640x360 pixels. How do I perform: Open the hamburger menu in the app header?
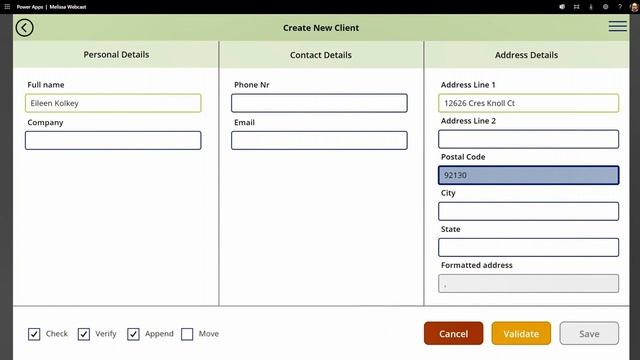pyautogui.click(x=618, y=26)
